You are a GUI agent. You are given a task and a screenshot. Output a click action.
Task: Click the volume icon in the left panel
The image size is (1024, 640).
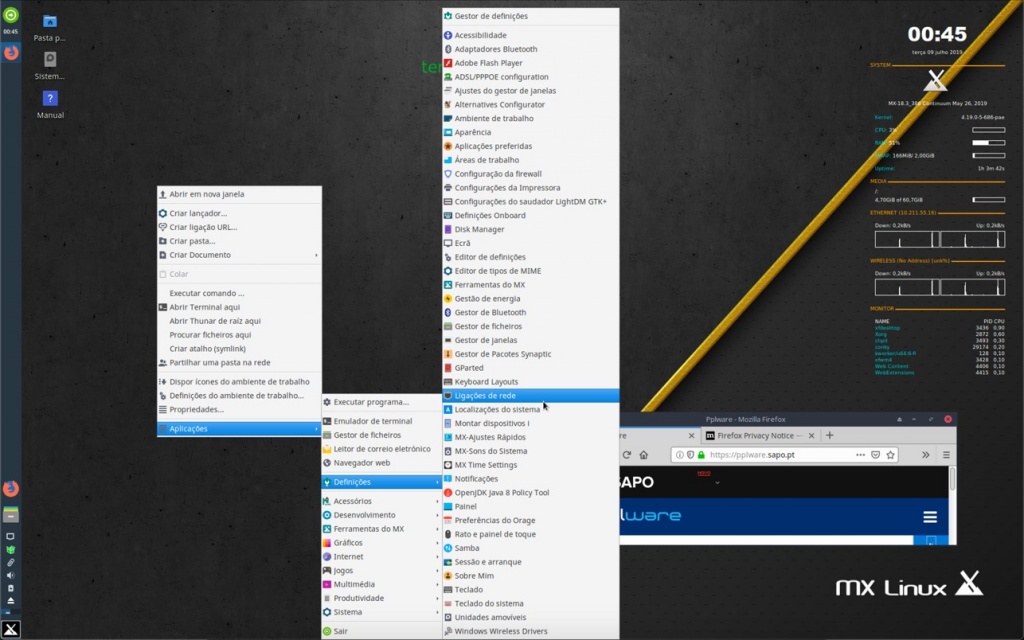coord(9,576)
